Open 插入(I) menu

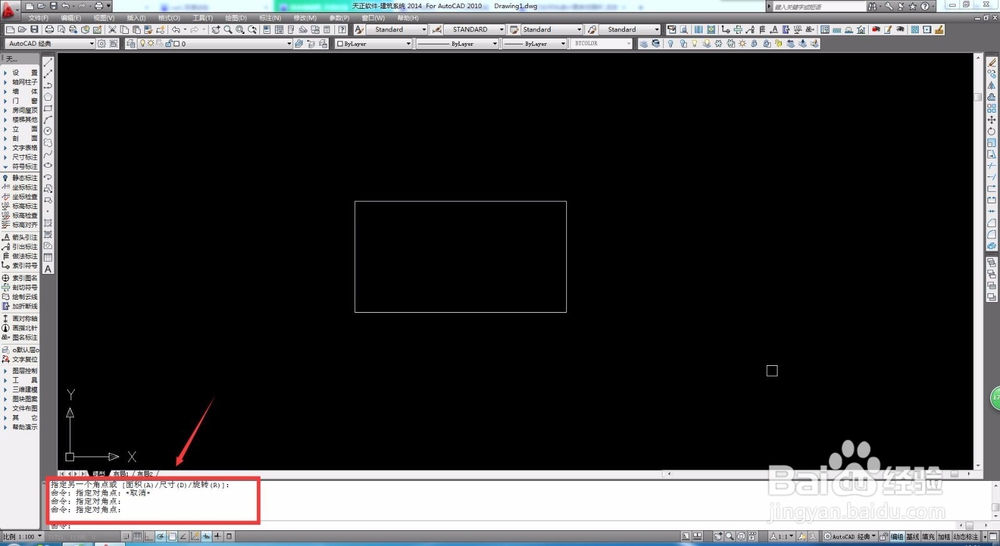(x=136, y=18)
